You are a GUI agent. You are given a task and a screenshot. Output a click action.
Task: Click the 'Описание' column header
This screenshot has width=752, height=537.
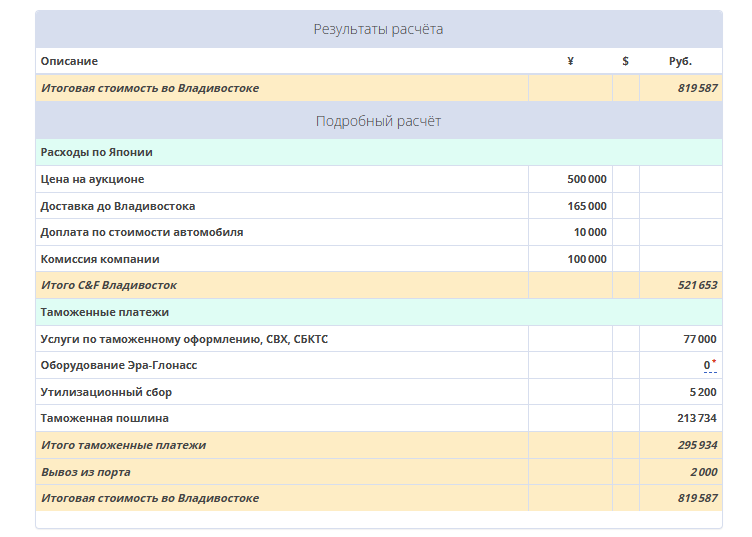pyautogui.click(x=69, y=61)
